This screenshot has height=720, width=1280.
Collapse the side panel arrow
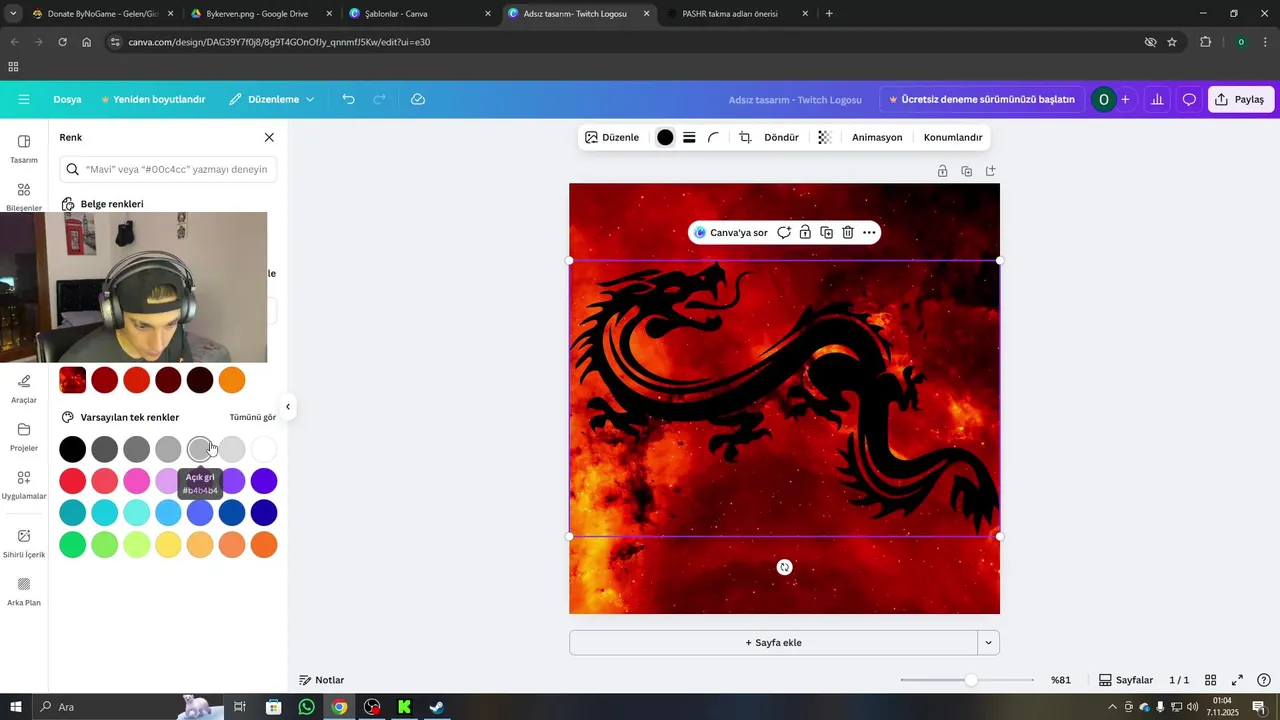[x=288, y=406]
